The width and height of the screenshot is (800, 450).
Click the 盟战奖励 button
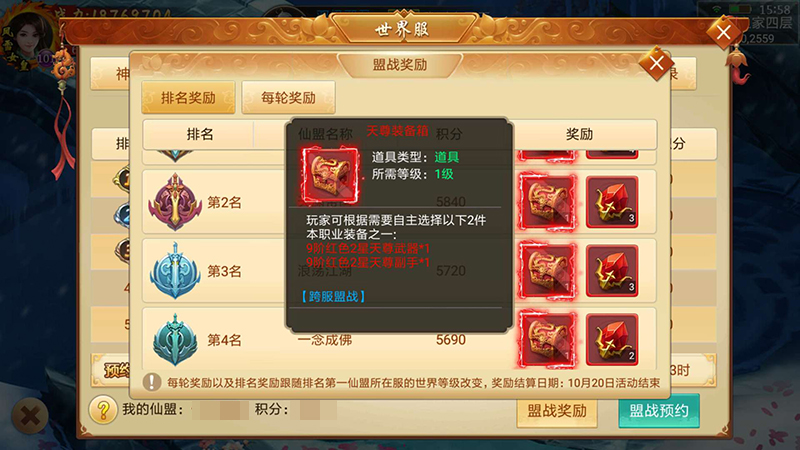click(x=557, y=411)
